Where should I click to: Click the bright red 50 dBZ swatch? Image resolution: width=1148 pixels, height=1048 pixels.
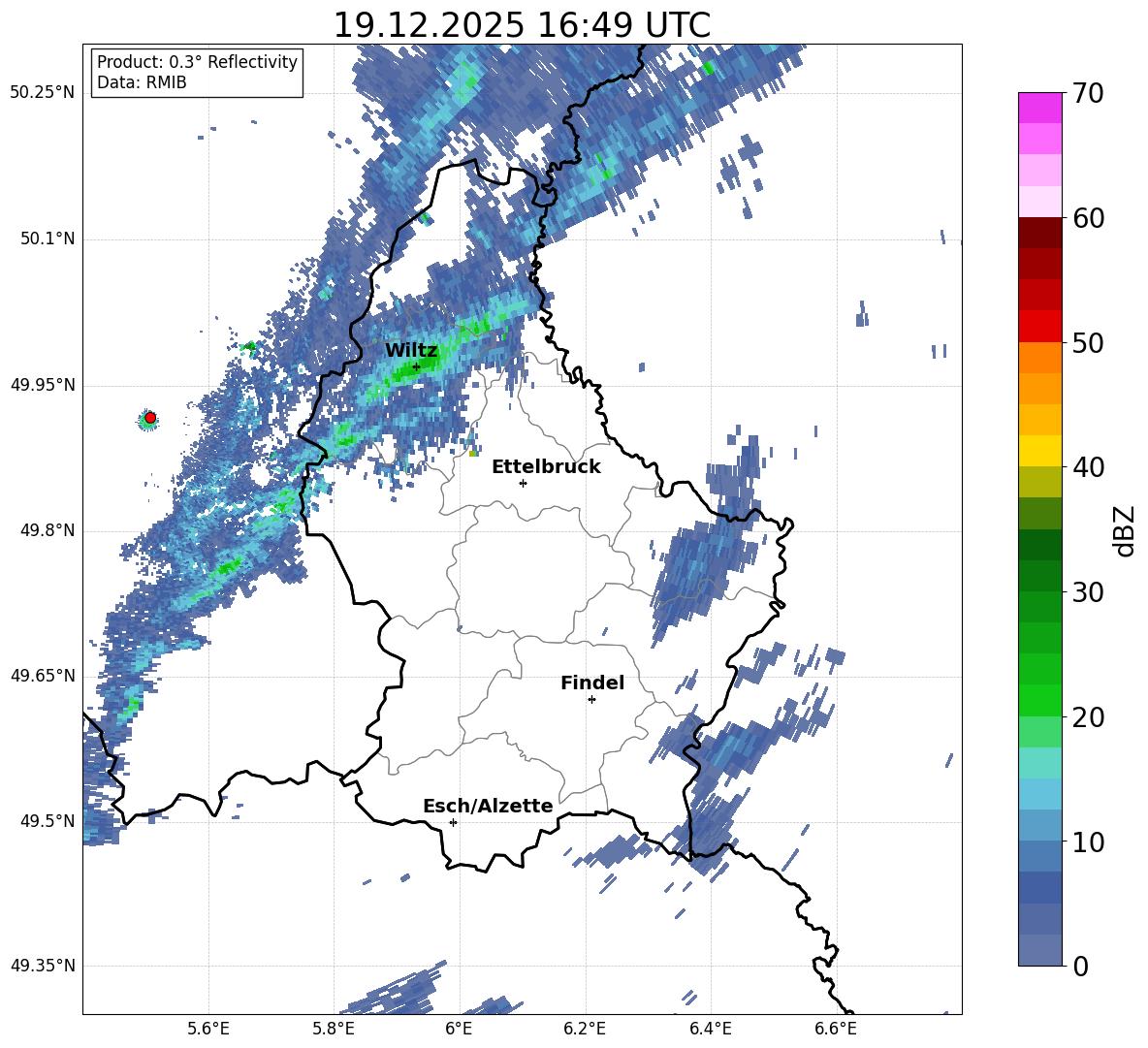pyautogui.click(x=1039, y=327)
